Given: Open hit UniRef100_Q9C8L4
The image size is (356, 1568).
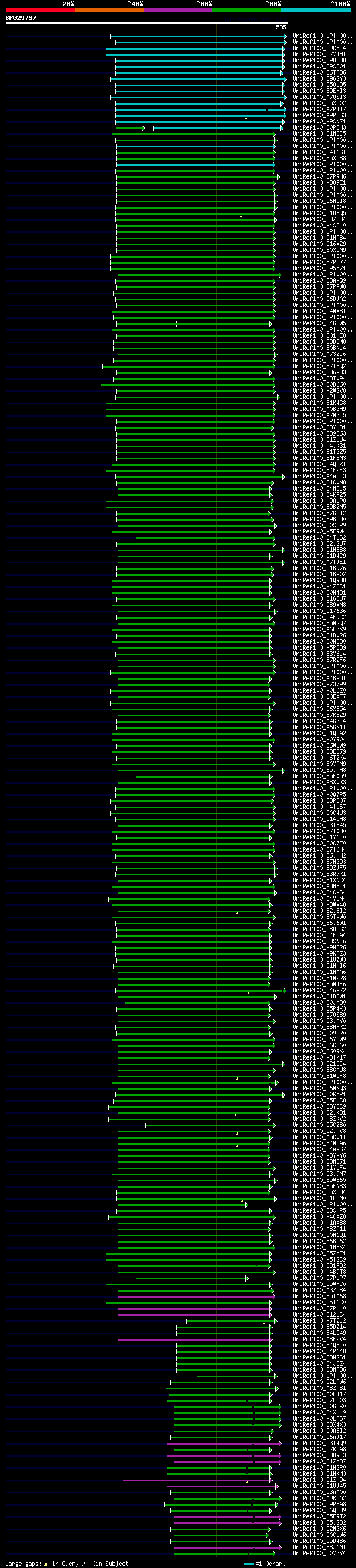Looking at the screenshot, I should click(x=319, y=48).
